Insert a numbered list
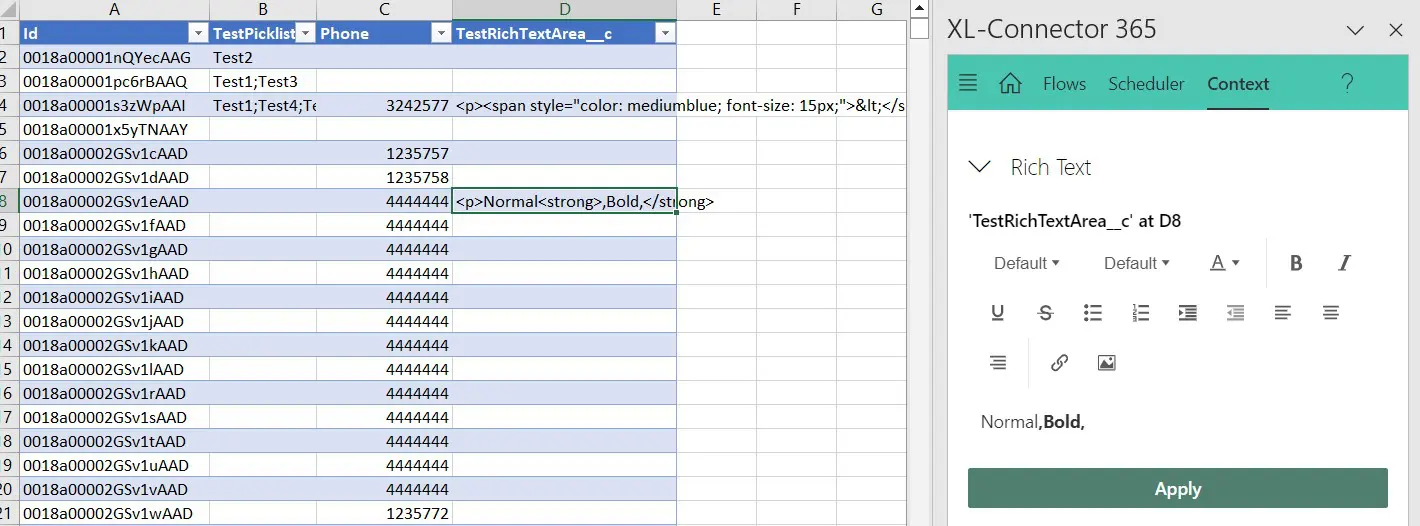Image resolution: width=1420 pixels, height=526 pixels. 1140,313
